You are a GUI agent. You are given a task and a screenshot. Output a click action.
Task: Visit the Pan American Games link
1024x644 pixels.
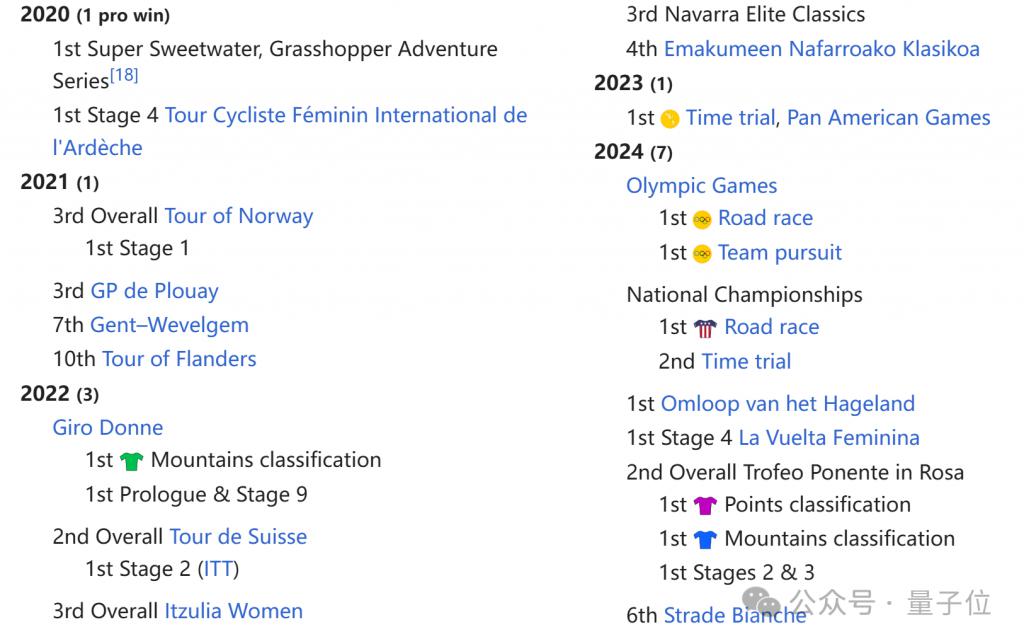(x=888, y=118)
